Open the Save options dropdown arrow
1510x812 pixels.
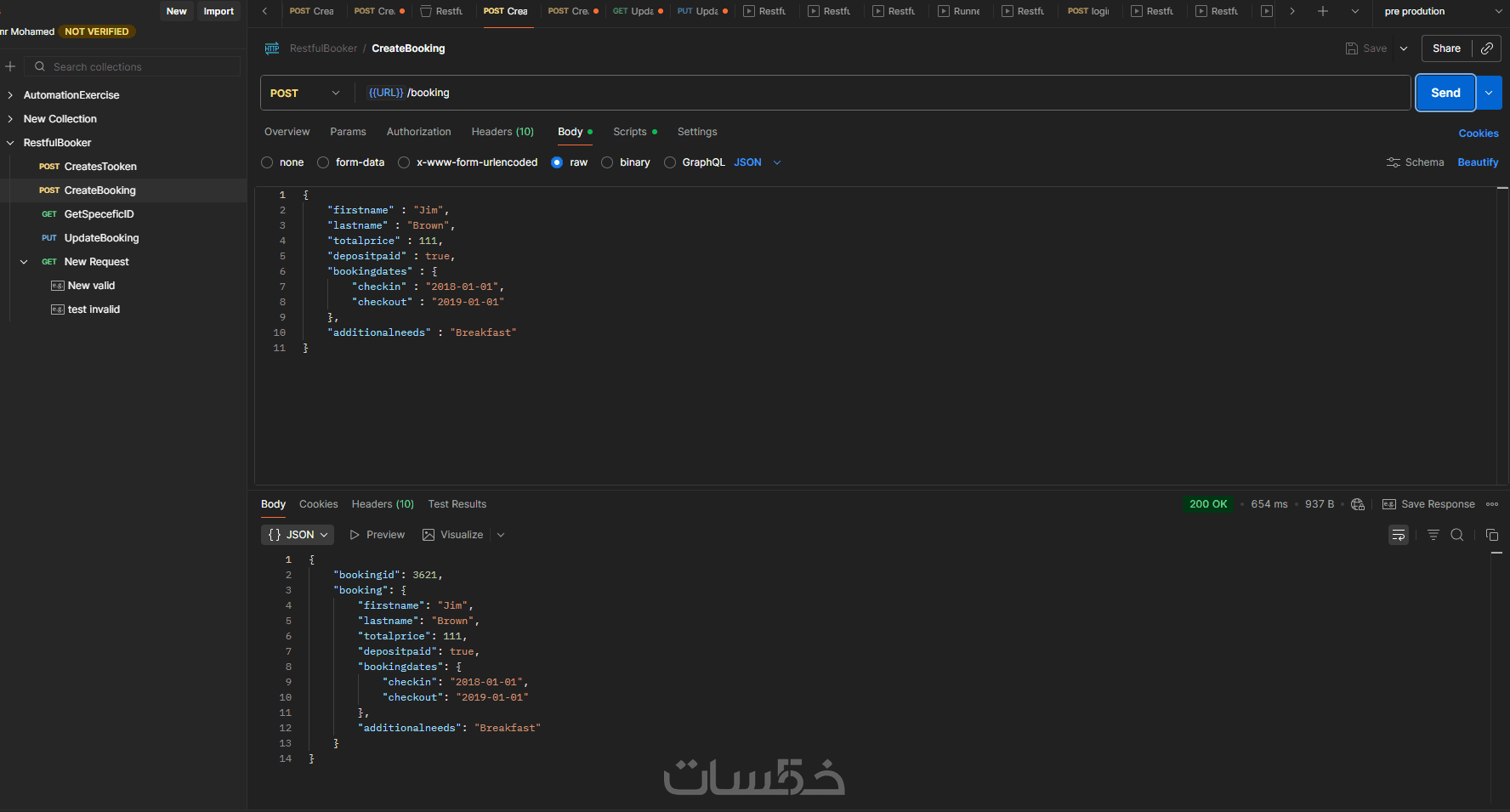[1404, 48]
